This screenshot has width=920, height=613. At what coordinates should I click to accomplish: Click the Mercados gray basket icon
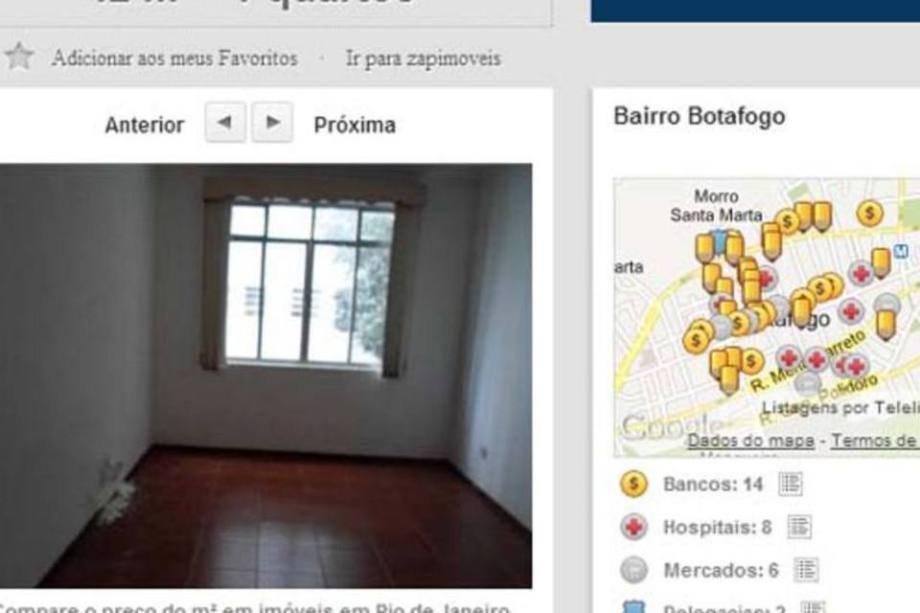coord(634,570)
